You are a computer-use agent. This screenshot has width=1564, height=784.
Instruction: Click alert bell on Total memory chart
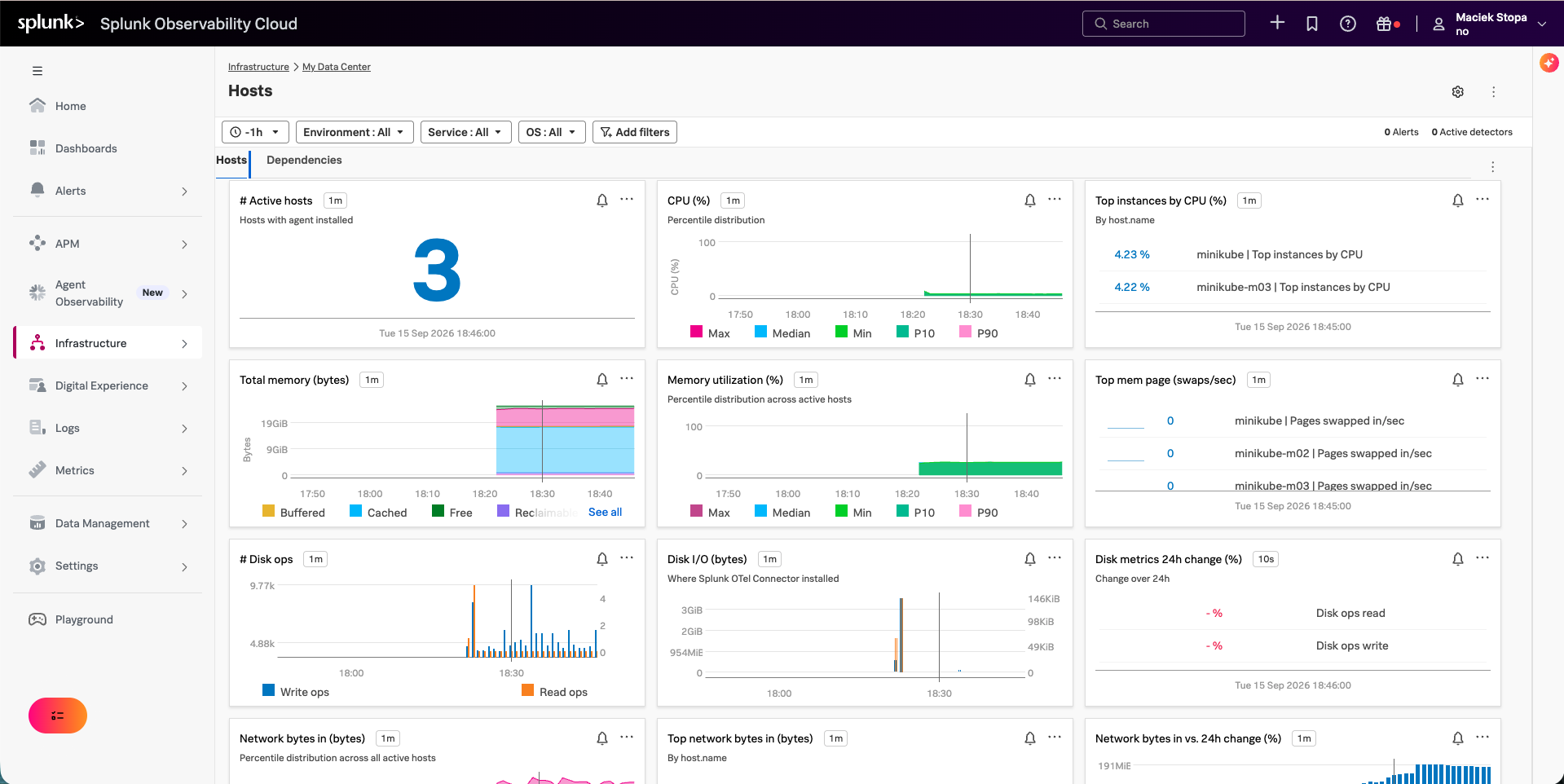tap(602, 380)
